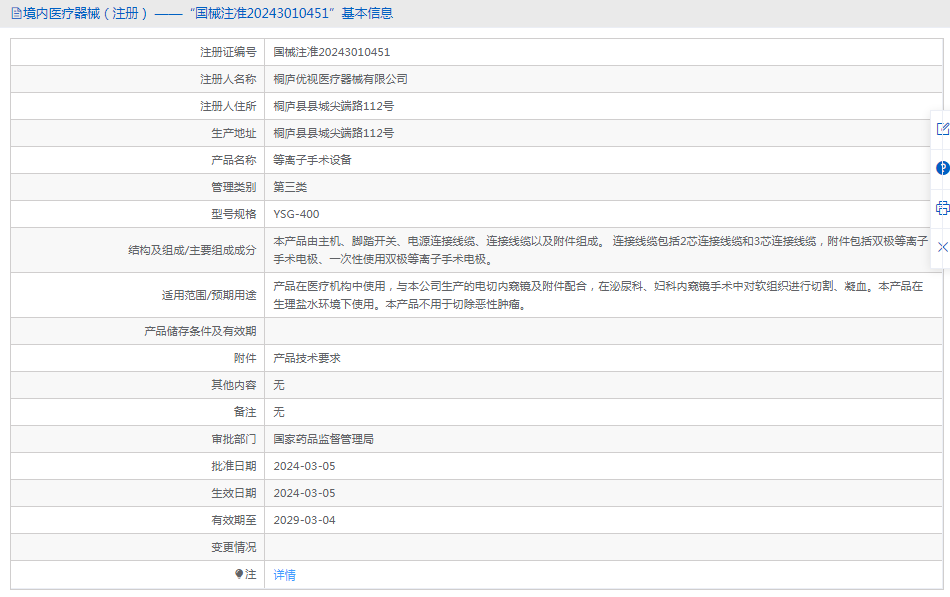The image size is (950, 597).
Task: Click the 审批部门 field label
Action: (234, 439)
